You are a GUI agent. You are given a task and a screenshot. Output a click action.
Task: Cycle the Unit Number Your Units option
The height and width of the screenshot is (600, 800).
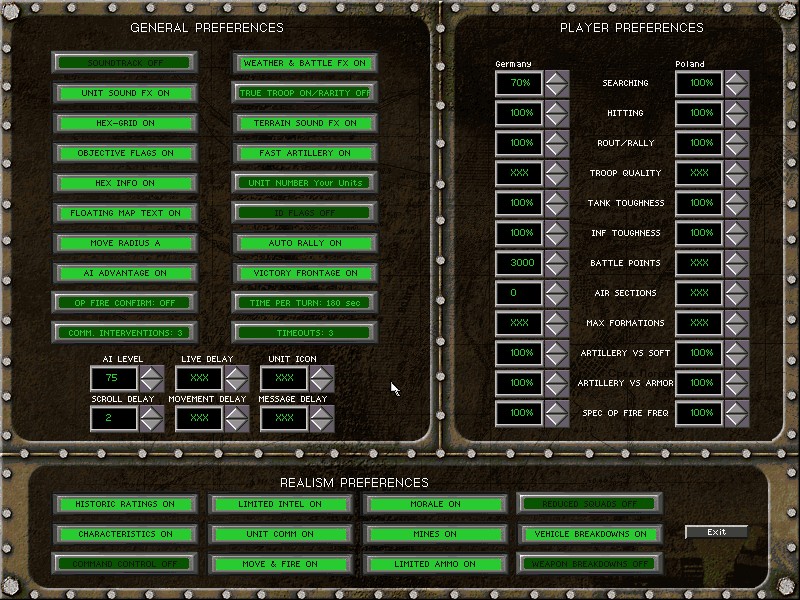pyautogui.click(x=305, y=183)
